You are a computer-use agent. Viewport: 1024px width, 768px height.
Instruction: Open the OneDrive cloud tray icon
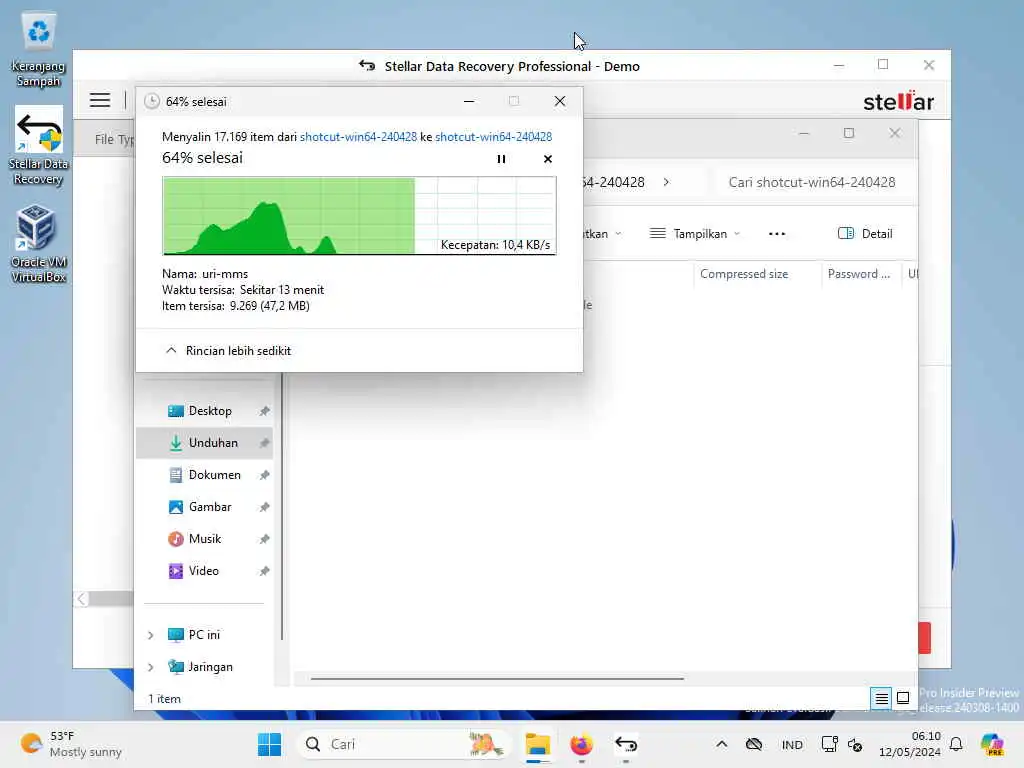pyautogui.click(x=754, y=744)
